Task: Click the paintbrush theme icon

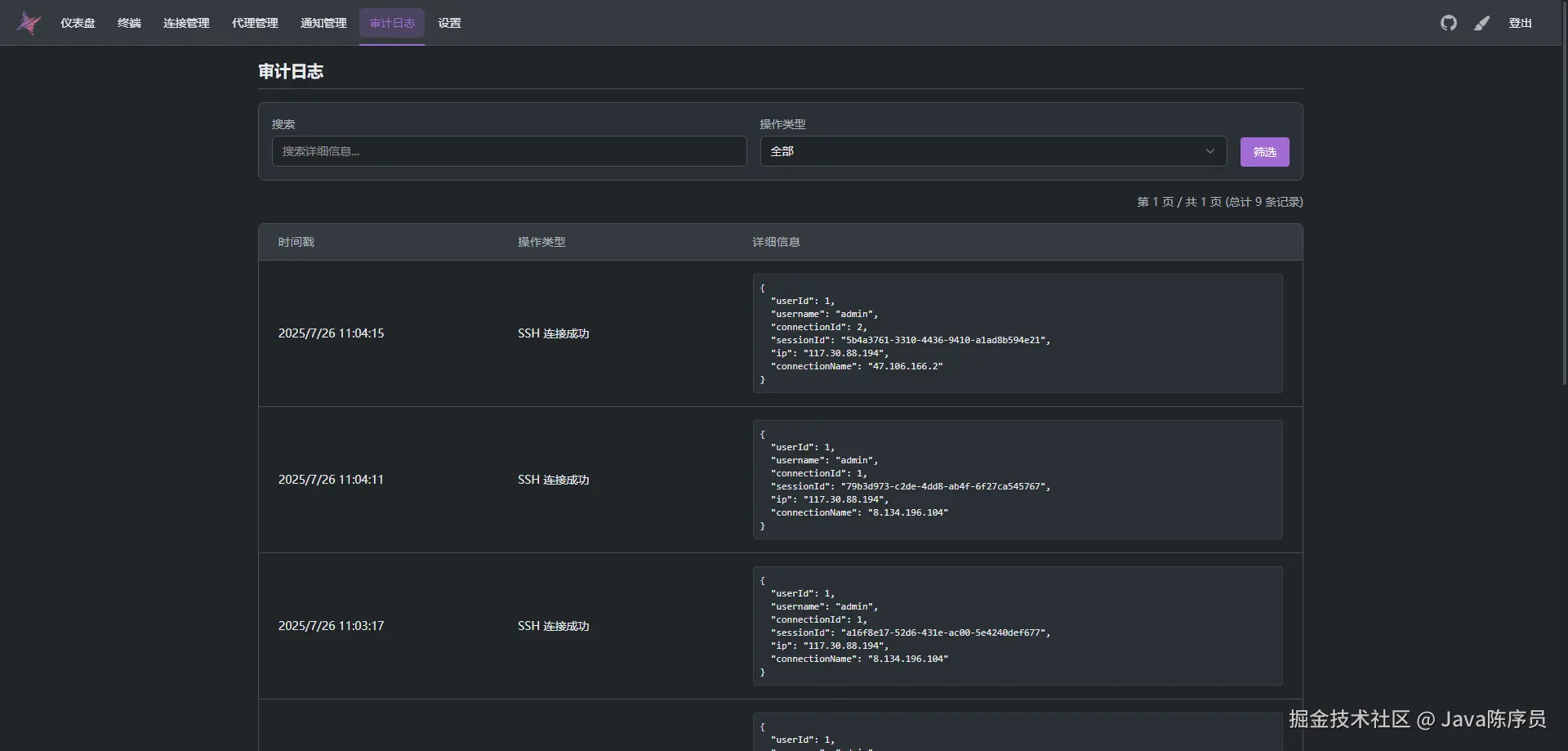Action: point(1481,23)
